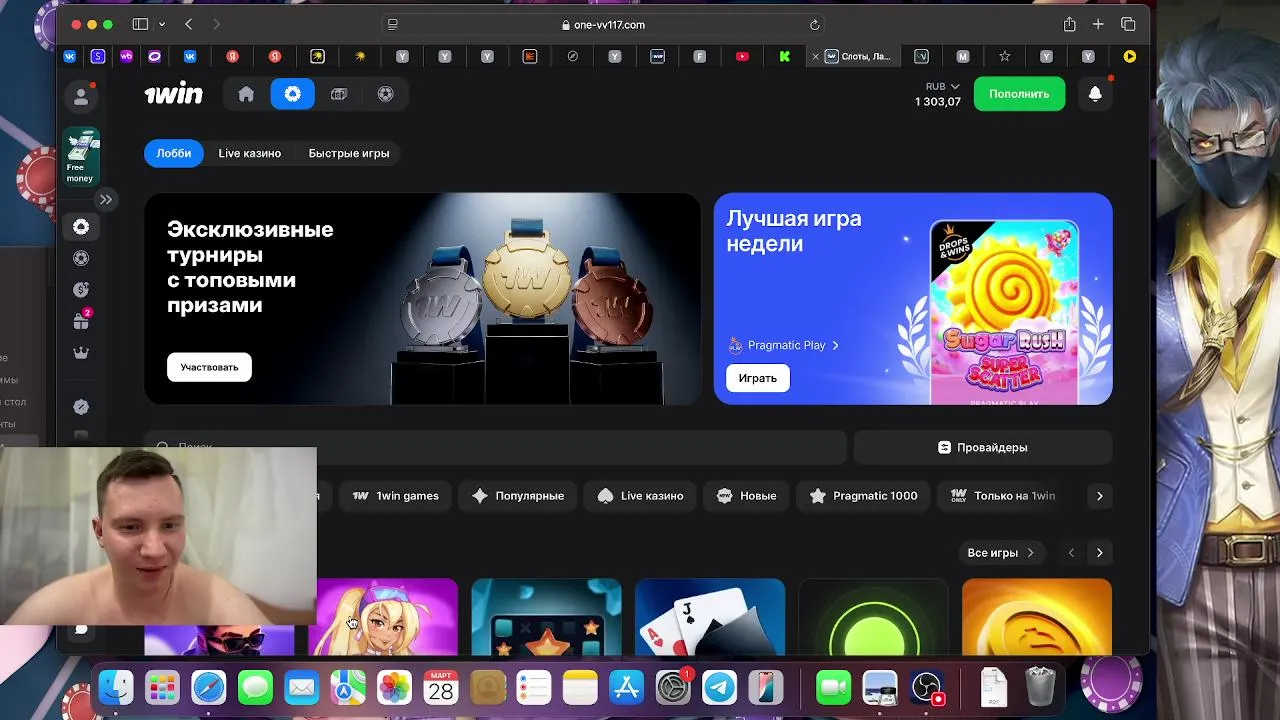The height and width of the screenshot is (720, 1280).
Task: Select the Live казино category chip
Action: (640, 496)
